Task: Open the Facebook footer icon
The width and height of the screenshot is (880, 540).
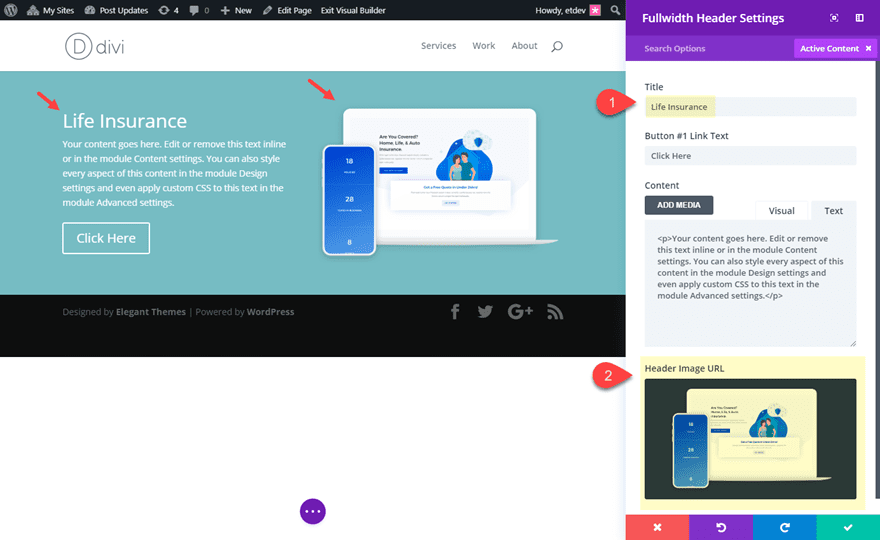Action: (455, 312)
